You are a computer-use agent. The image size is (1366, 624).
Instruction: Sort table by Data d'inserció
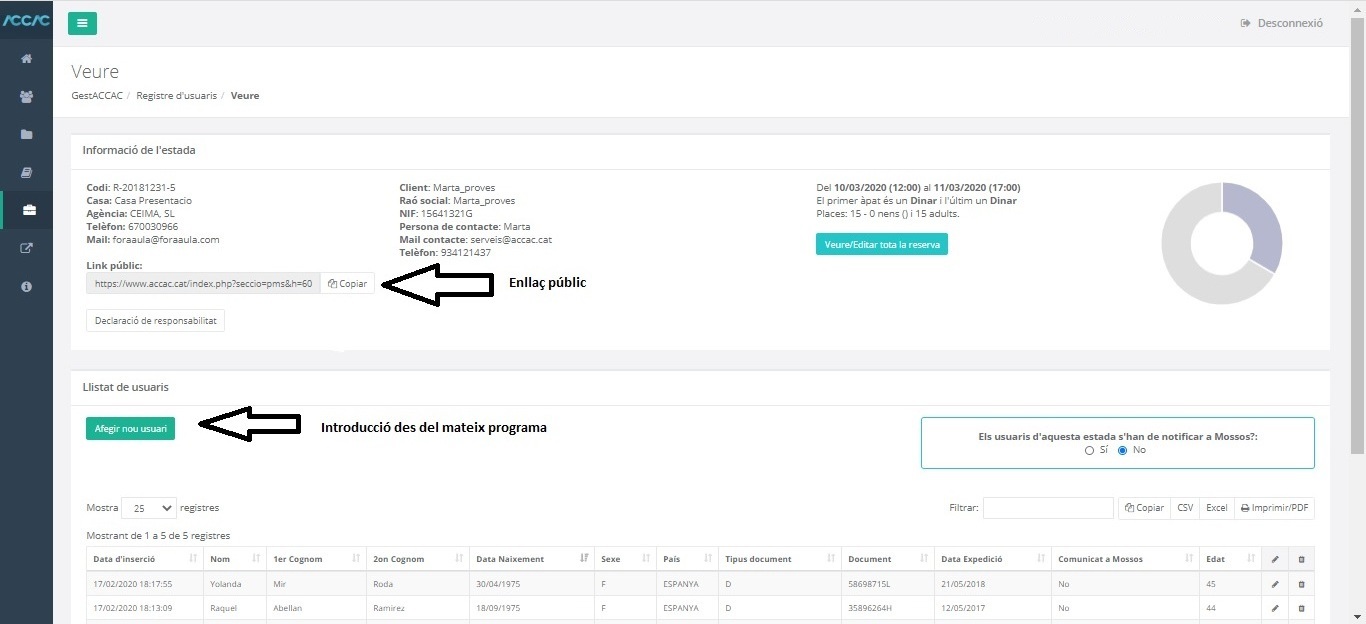coord(145,559)
